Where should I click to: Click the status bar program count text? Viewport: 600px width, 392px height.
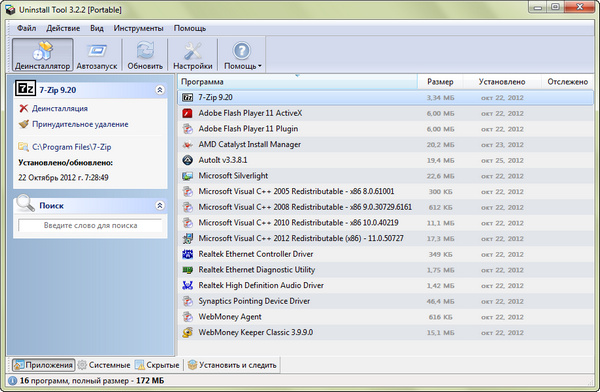coord(92,381)
